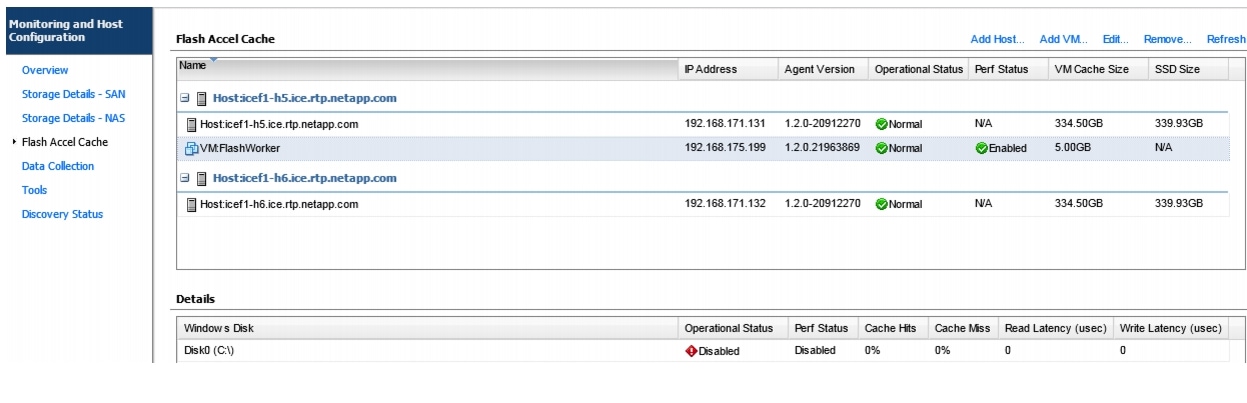This screenshot has height=403, width=1247.
Task: Sort by the Operational Status column header
Action: click(x=918, y=69)
